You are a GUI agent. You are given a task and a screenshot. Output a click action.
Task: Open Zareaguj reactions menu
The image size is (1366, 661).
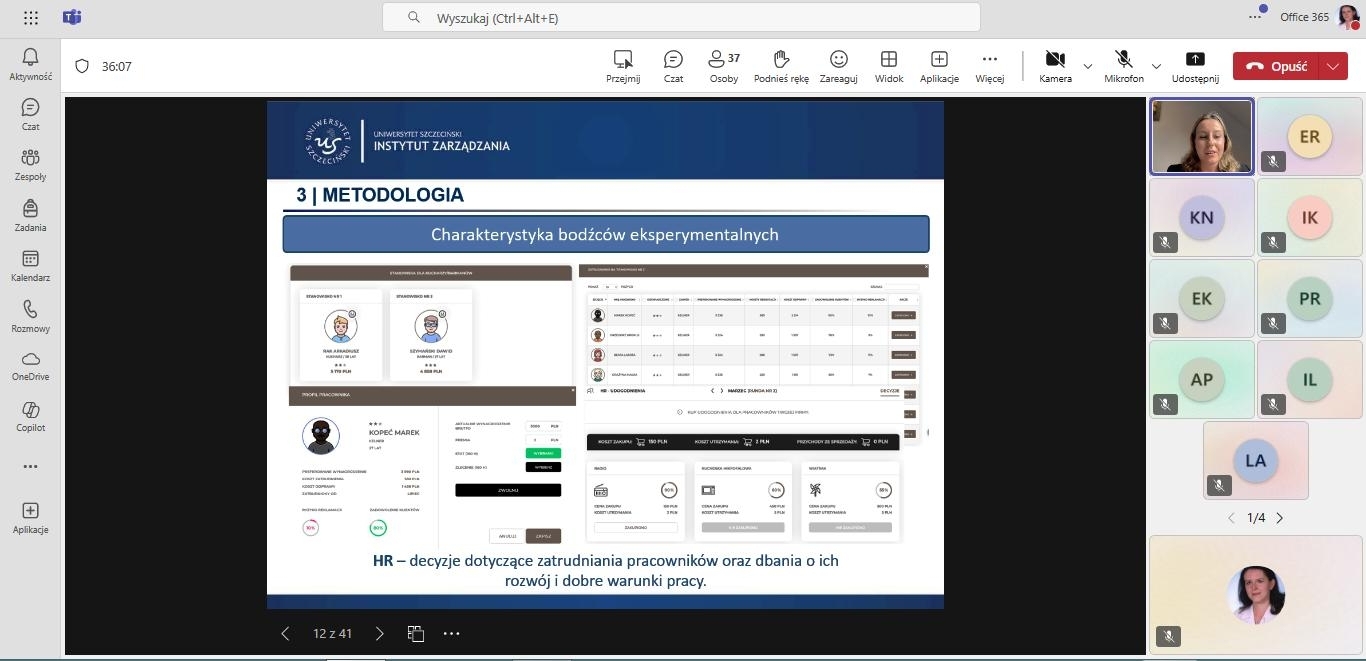pyautogui.click(x=838, y=66)
